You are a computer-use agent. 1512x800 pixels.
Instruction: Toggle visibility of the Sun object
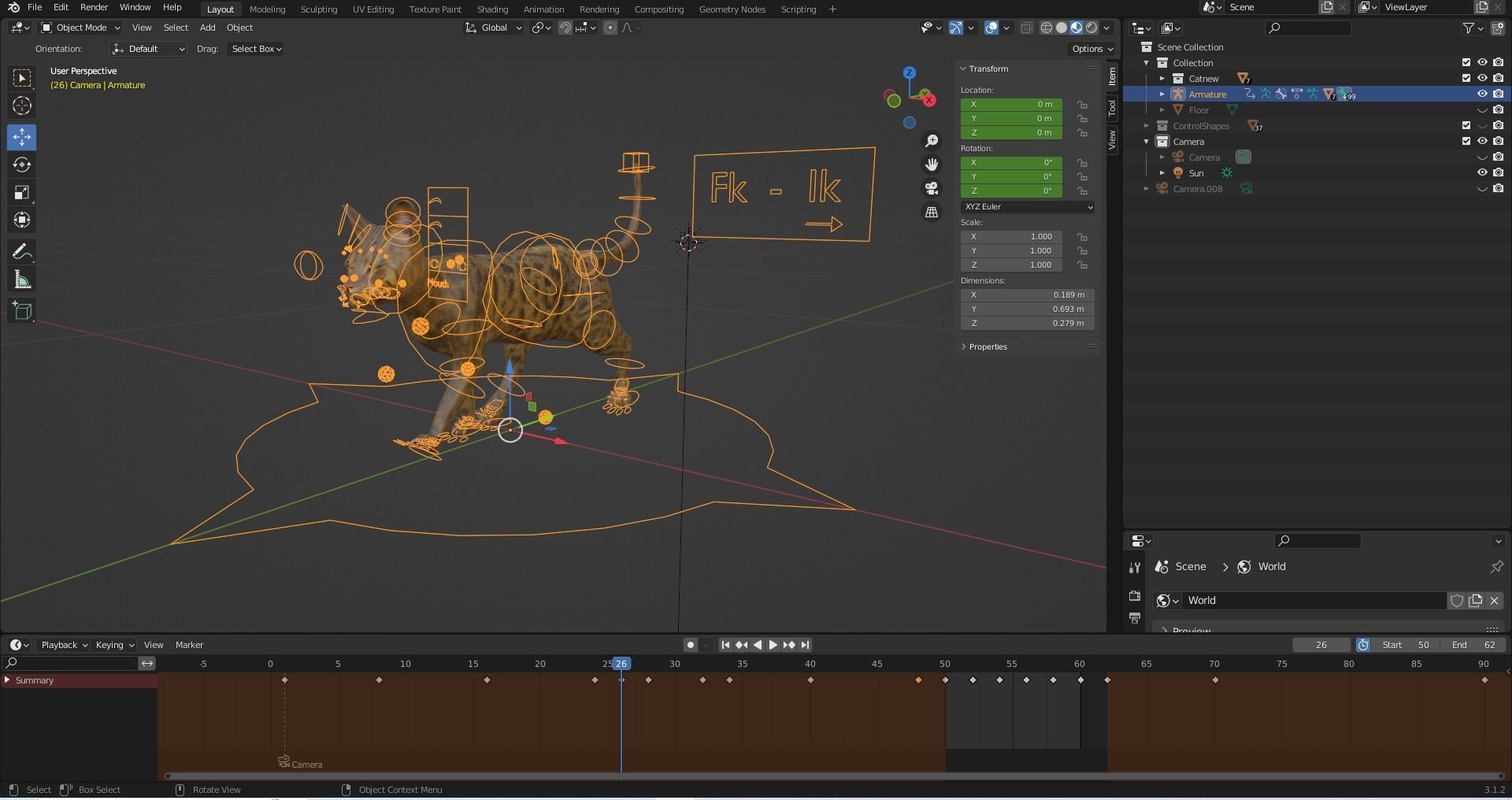tap(1482, 173)
